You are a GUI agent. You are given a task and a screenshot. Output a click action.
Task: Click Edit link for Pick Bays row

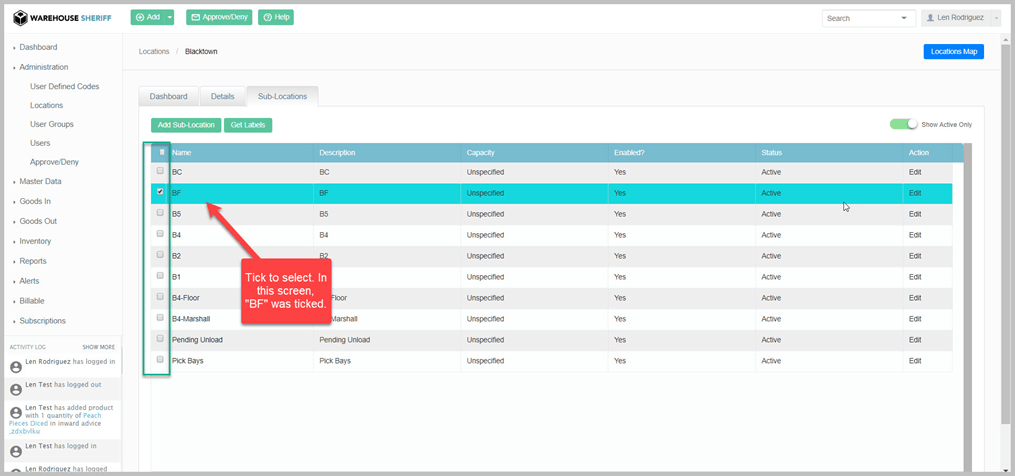pos(914,360)
